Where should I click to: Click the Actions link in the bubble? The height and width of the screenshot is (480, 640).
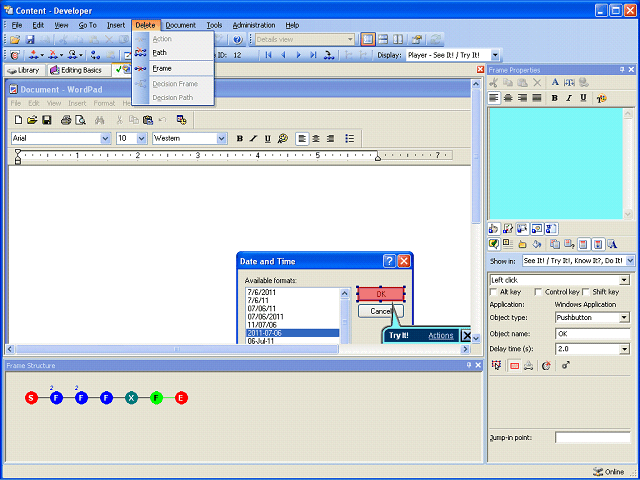click(x=440, y=336)
